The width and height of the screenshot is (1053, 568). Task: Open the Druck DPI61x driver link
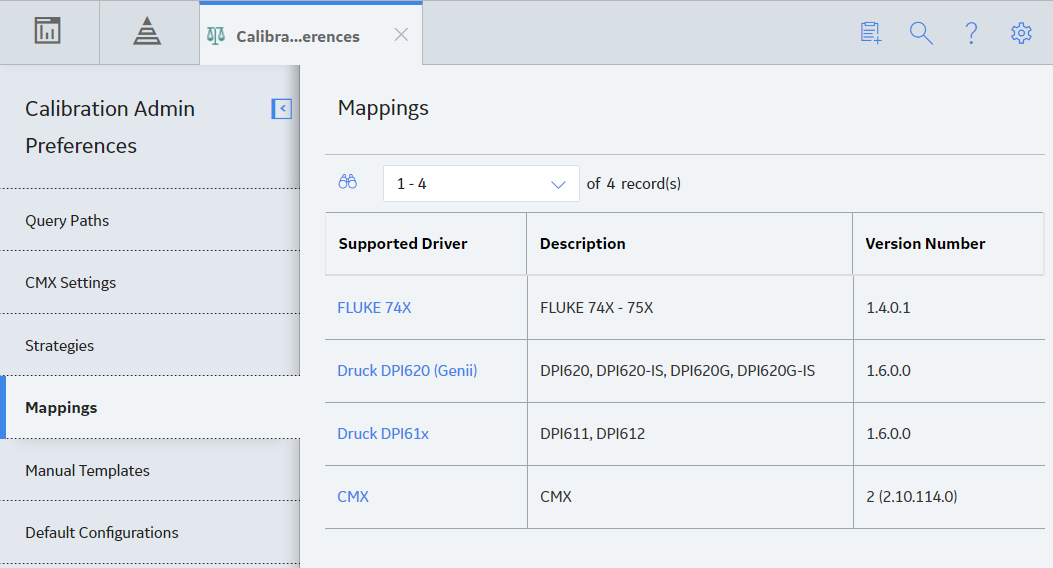[x=383, y=434]
